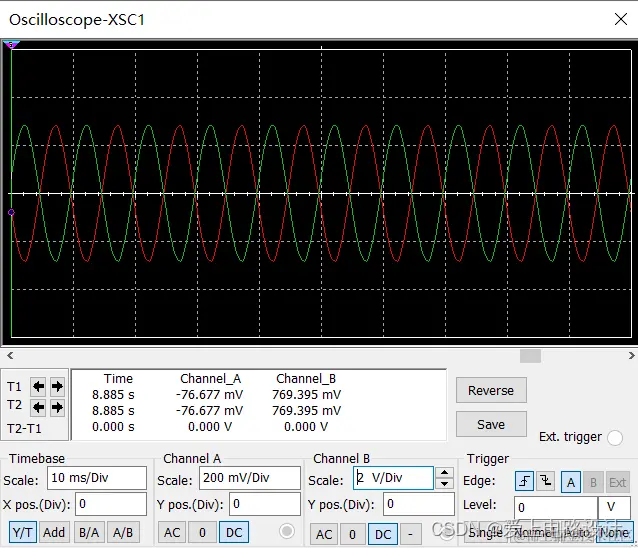The height and width of the screenshot is (548, 638).
Task: Toggle Channel B invert minus button
Action: tap(410, 534)
